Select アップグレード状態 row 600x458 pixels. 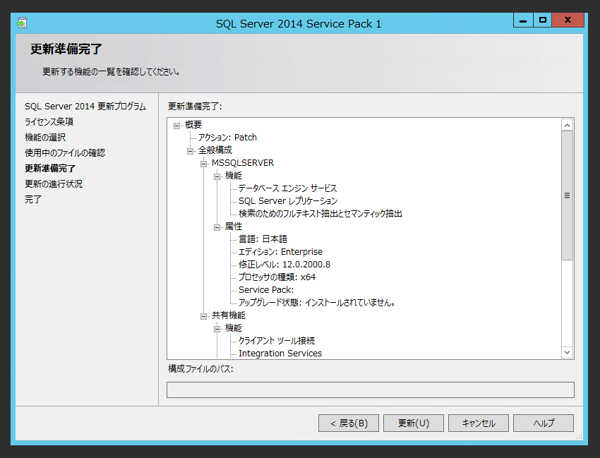316,303
